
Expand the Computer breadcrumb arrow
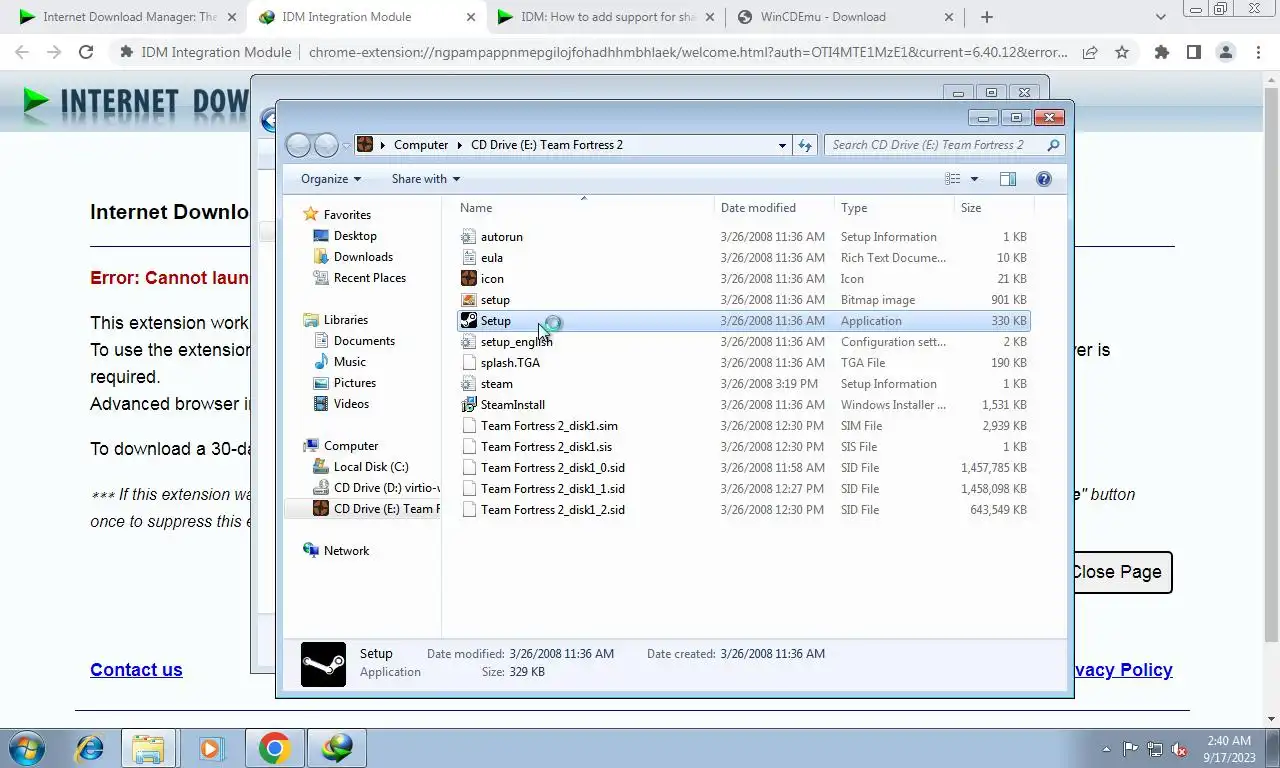(x=459, y=145)
